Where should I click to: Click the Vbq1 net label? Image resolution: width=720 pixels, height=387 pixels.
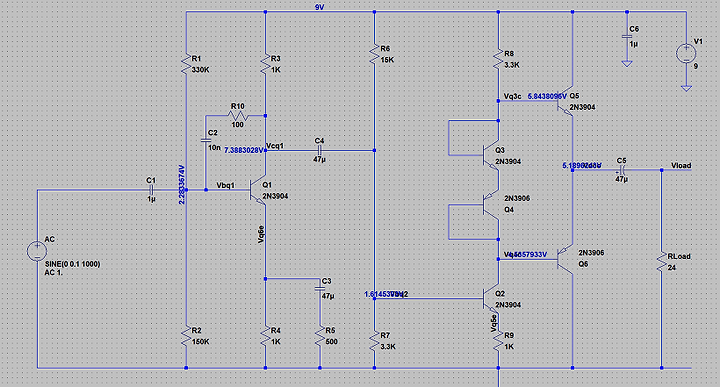tap(225, 185)
